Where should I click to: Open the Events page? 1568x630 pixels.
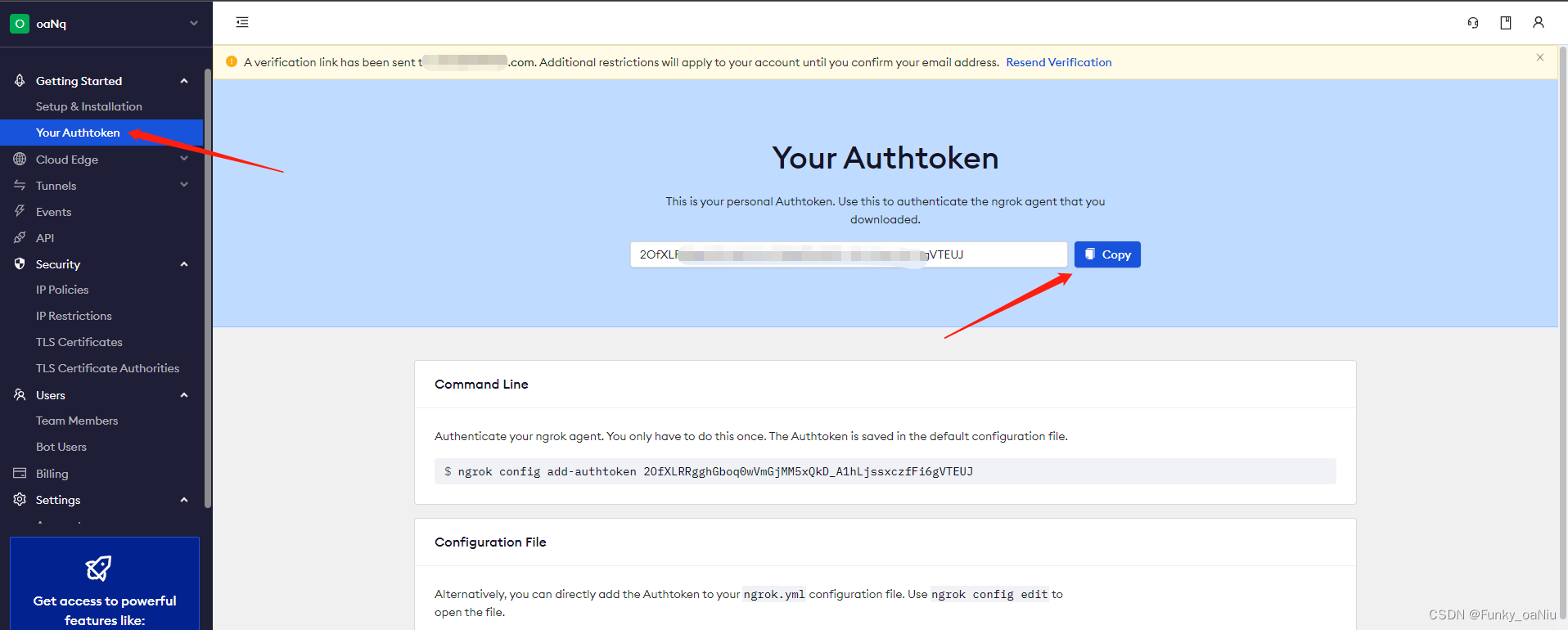coord(54,212)
